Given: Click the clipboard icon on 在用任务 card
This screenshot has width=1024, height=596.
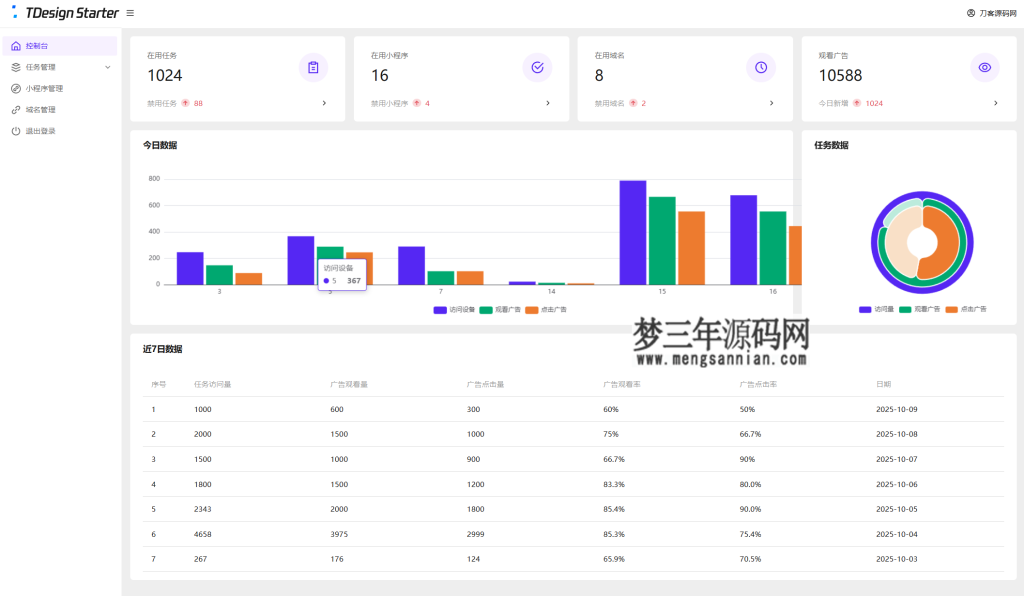Looking at the screenshot, I should [x=313, y=67].
